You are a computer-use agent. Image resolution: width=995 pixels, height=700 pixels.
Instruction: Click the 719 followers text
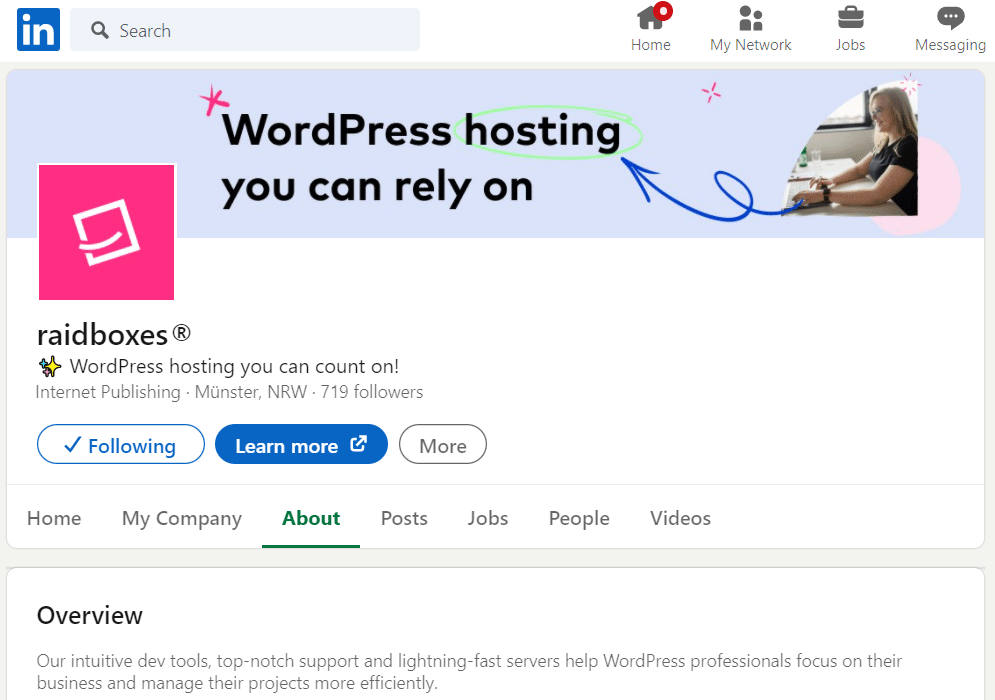coord(372,392)
